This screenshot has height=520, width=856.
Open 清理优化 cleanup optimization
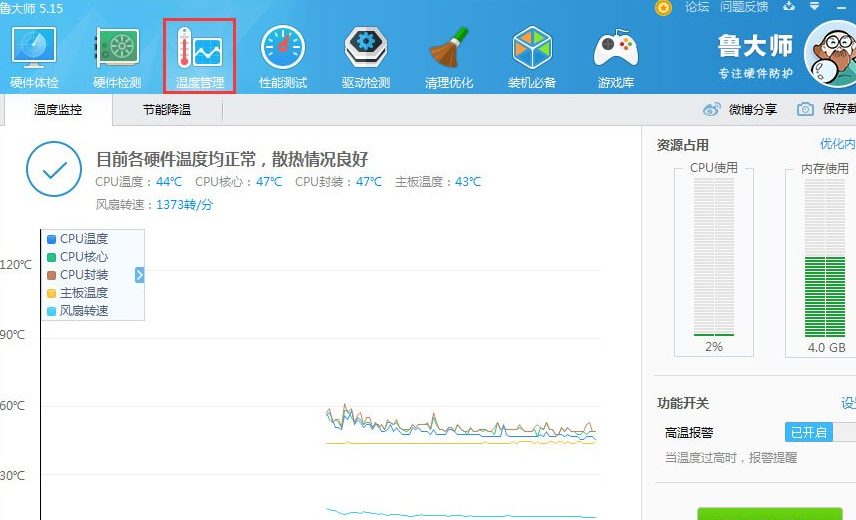(x=449, y=57)
